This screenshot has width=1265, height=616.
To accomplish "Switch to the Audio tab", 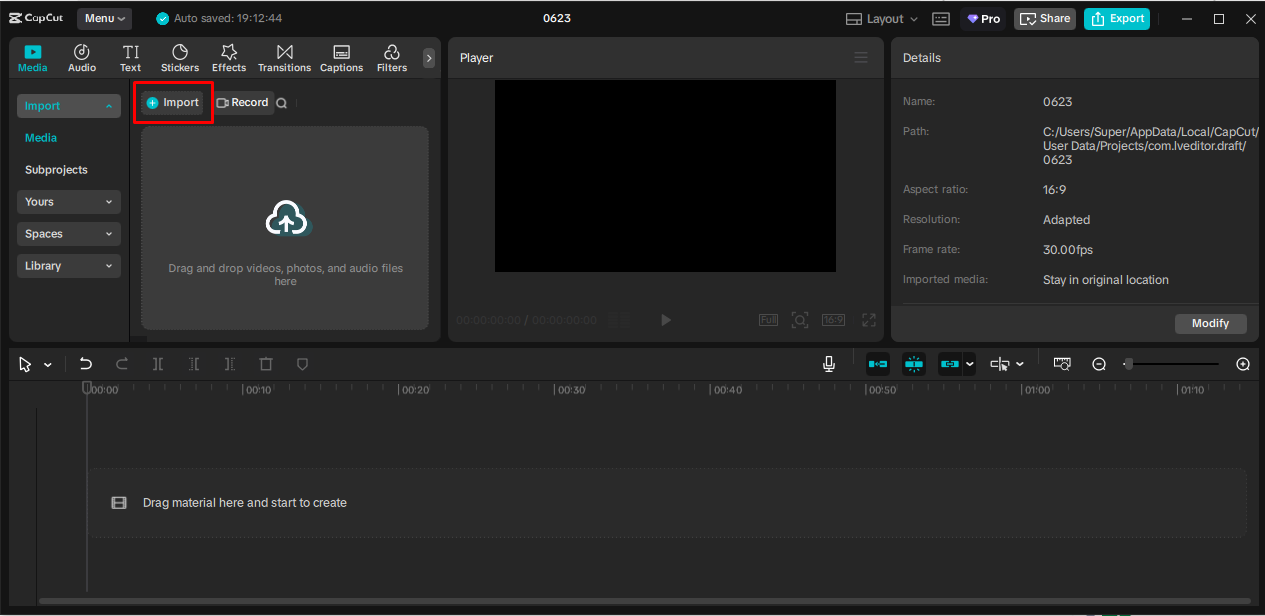I will tap(81, 56).
